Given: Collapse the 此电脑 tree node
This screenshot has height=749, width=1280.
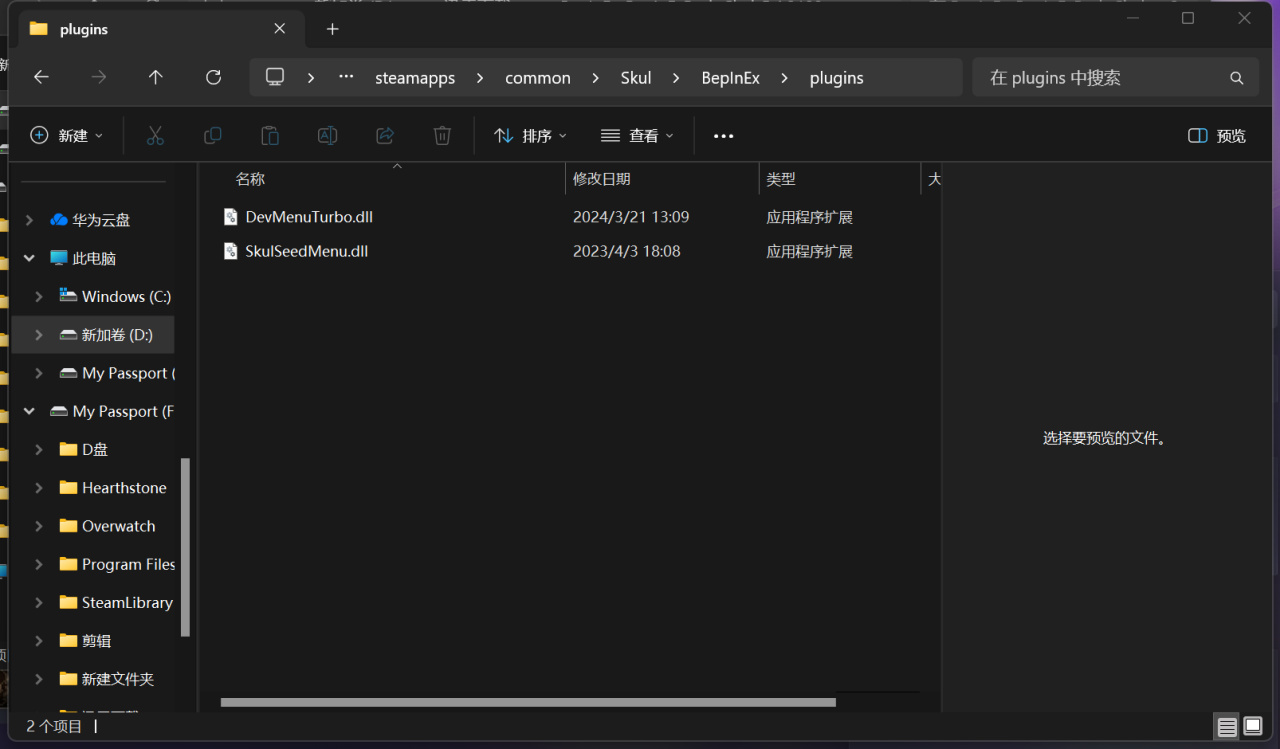Looking at the screenshot, I should point(29,259).
